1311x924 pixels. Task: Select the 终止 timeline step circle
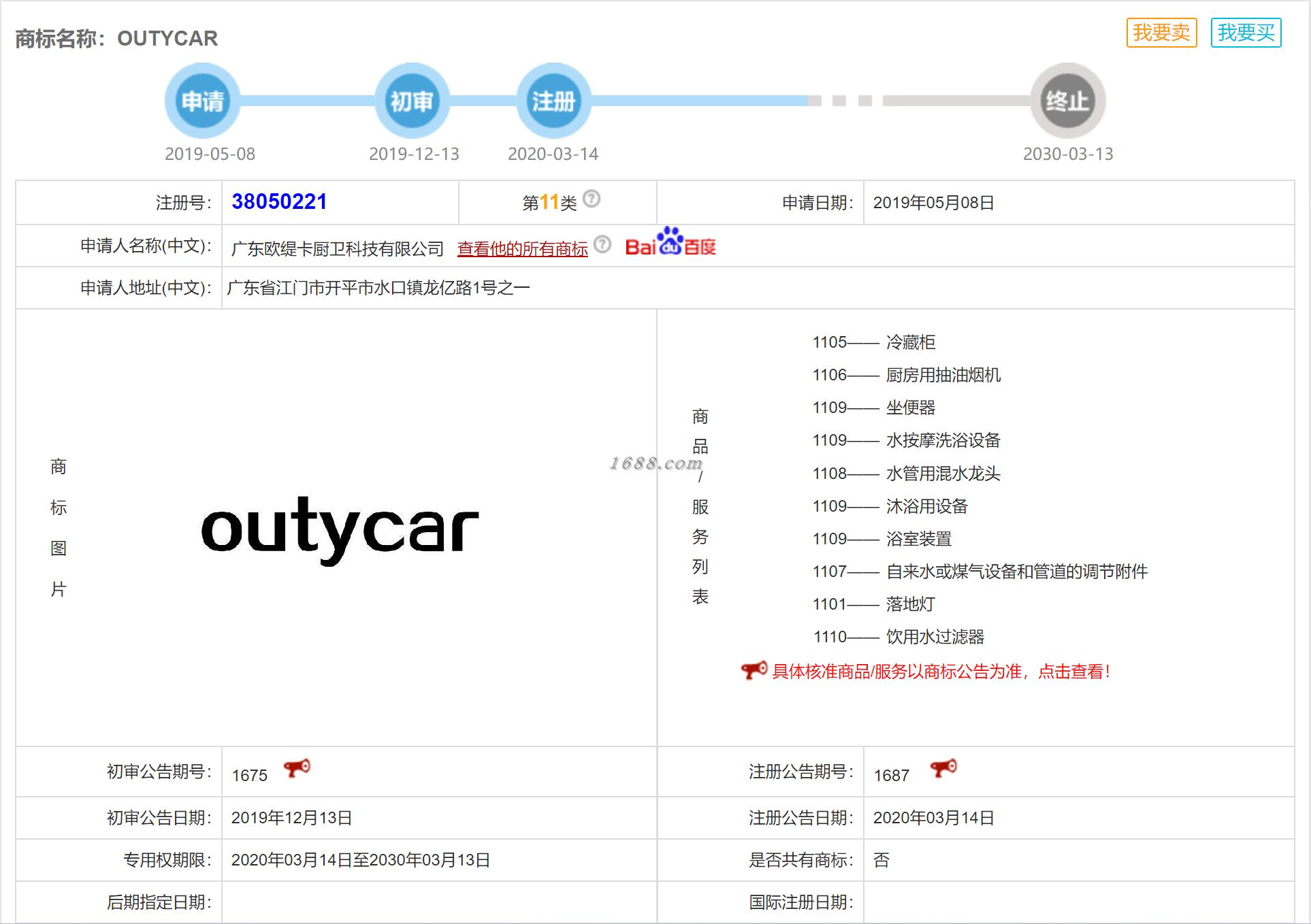(1067, 101)
